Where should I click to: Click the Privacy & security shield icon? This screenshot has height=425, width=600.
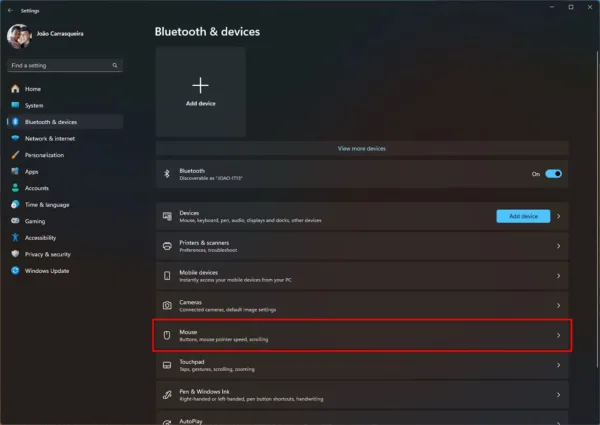[15, 254]
